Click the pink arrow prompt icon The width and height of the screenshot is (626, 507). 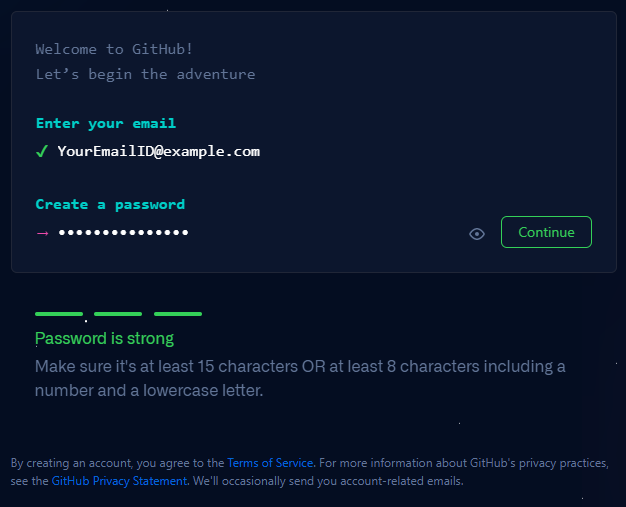coord(42,233)
